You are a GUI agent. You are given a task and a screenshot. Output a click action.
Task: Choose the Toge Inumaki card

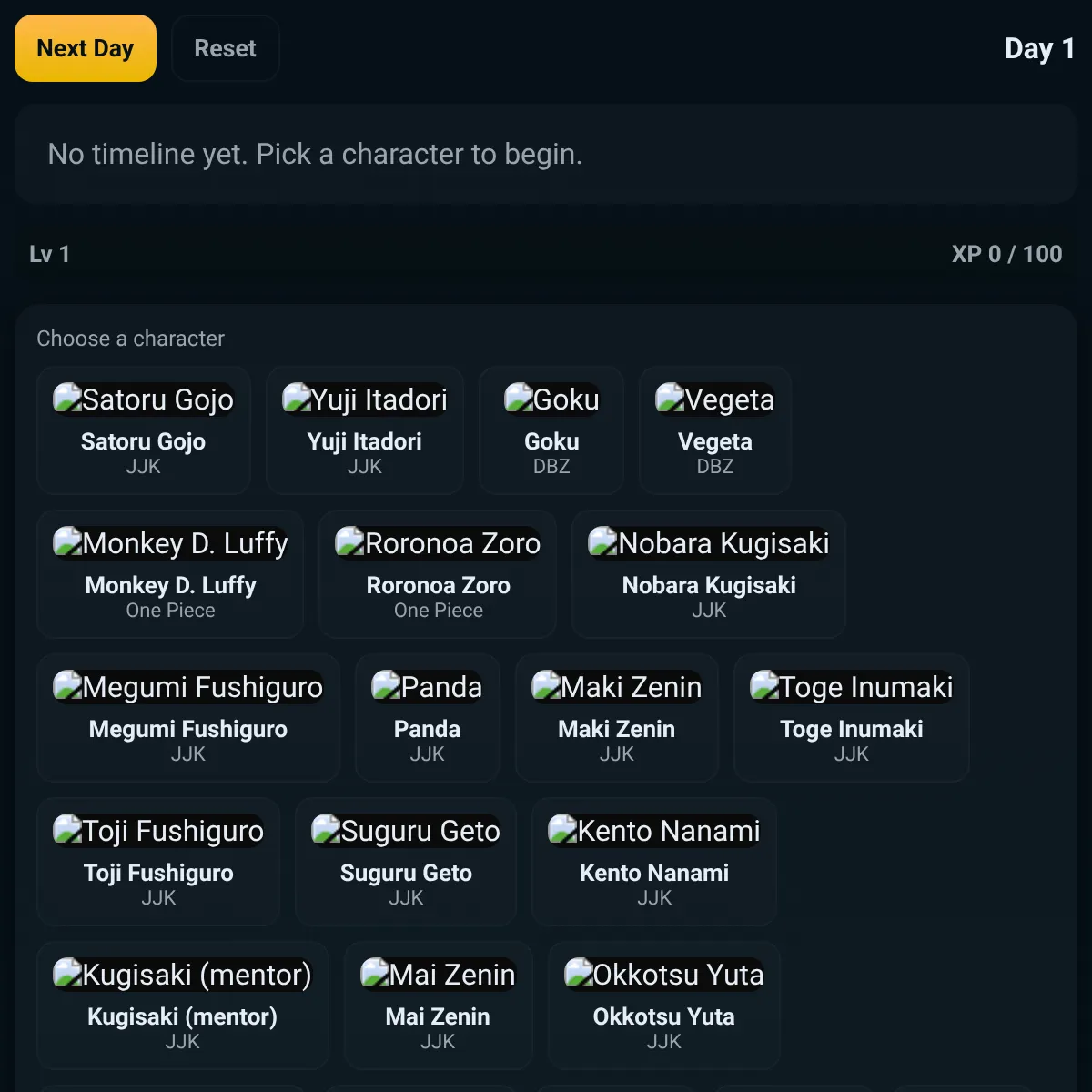pos(852,718)
